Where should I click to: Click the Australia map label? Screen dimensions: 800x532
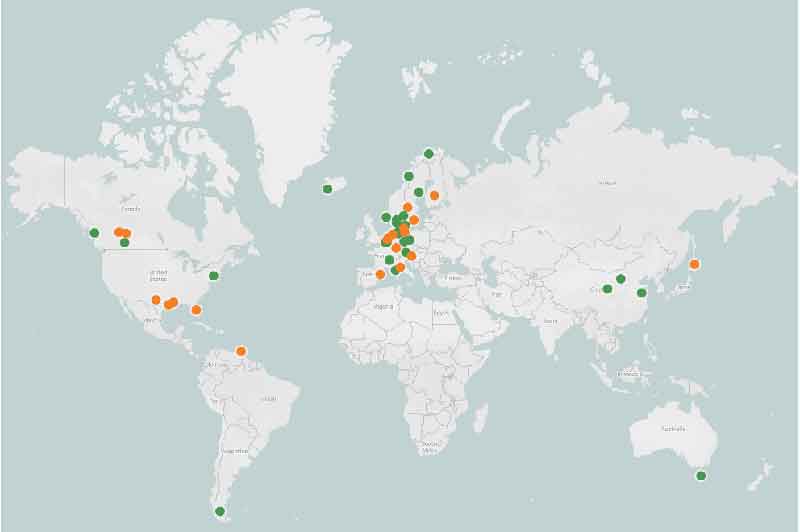point(673,429)
